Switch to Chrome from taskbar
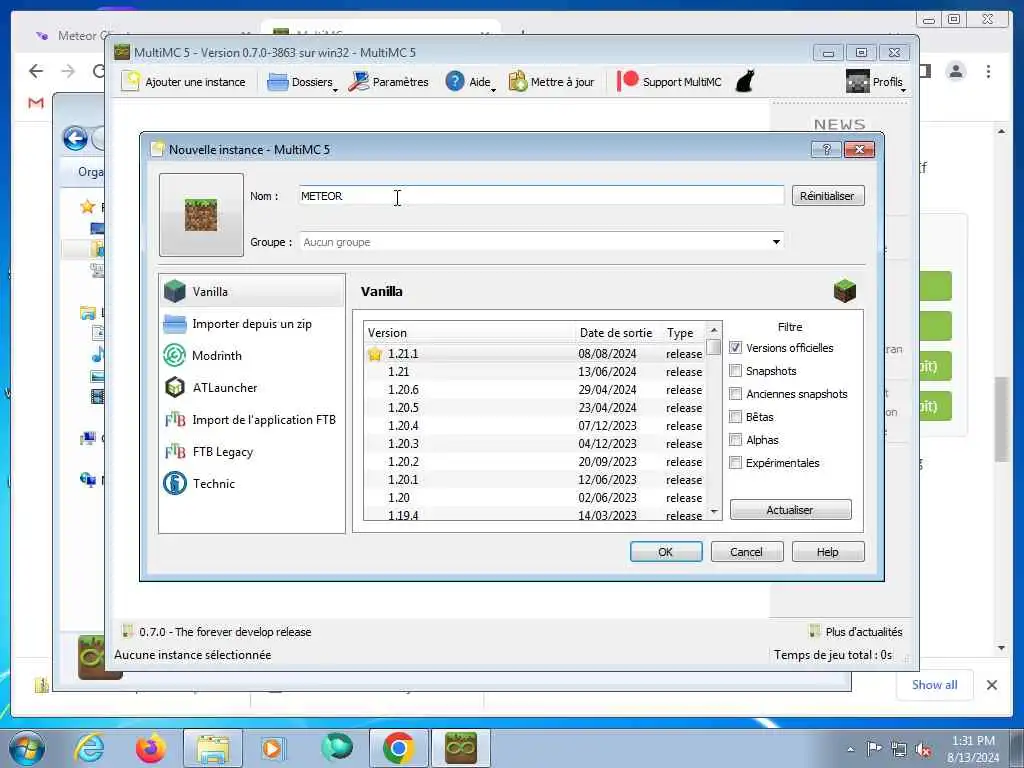This screenshot has height=768, width=1024. click(x=398, y=748)
